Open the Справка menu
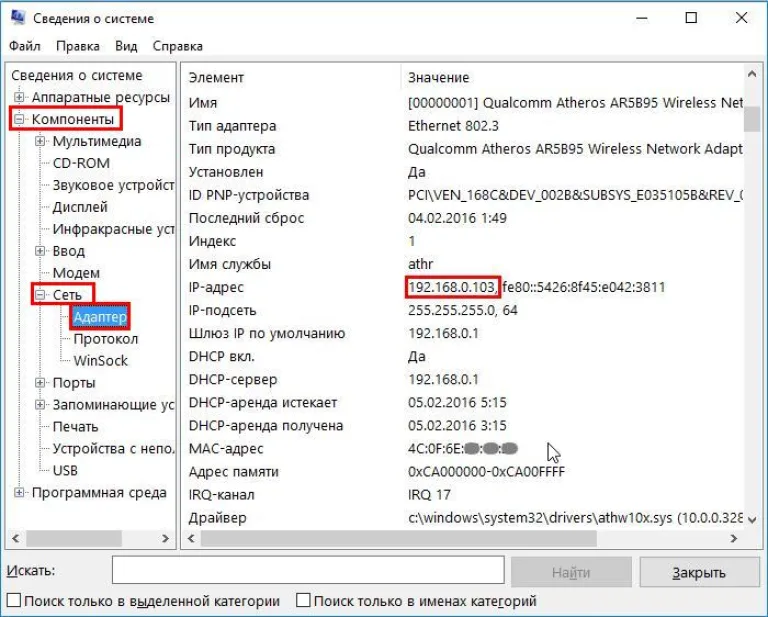 click(x=177, y=46)
